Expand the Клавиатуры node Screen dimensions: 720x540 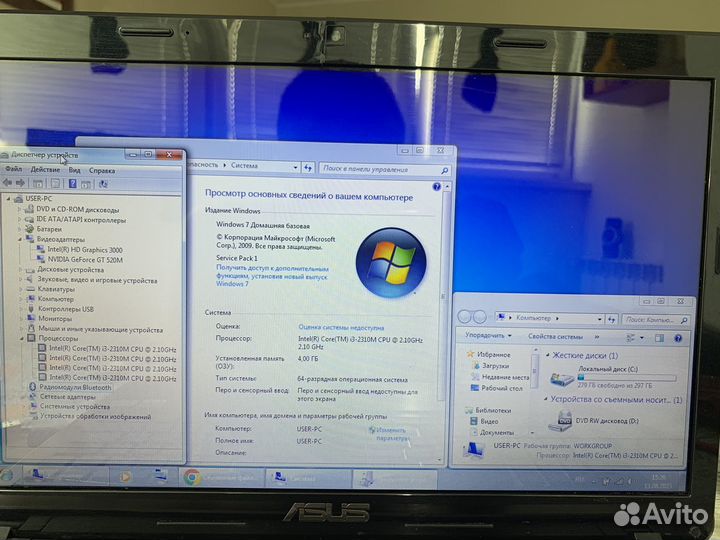pos(21,289)
